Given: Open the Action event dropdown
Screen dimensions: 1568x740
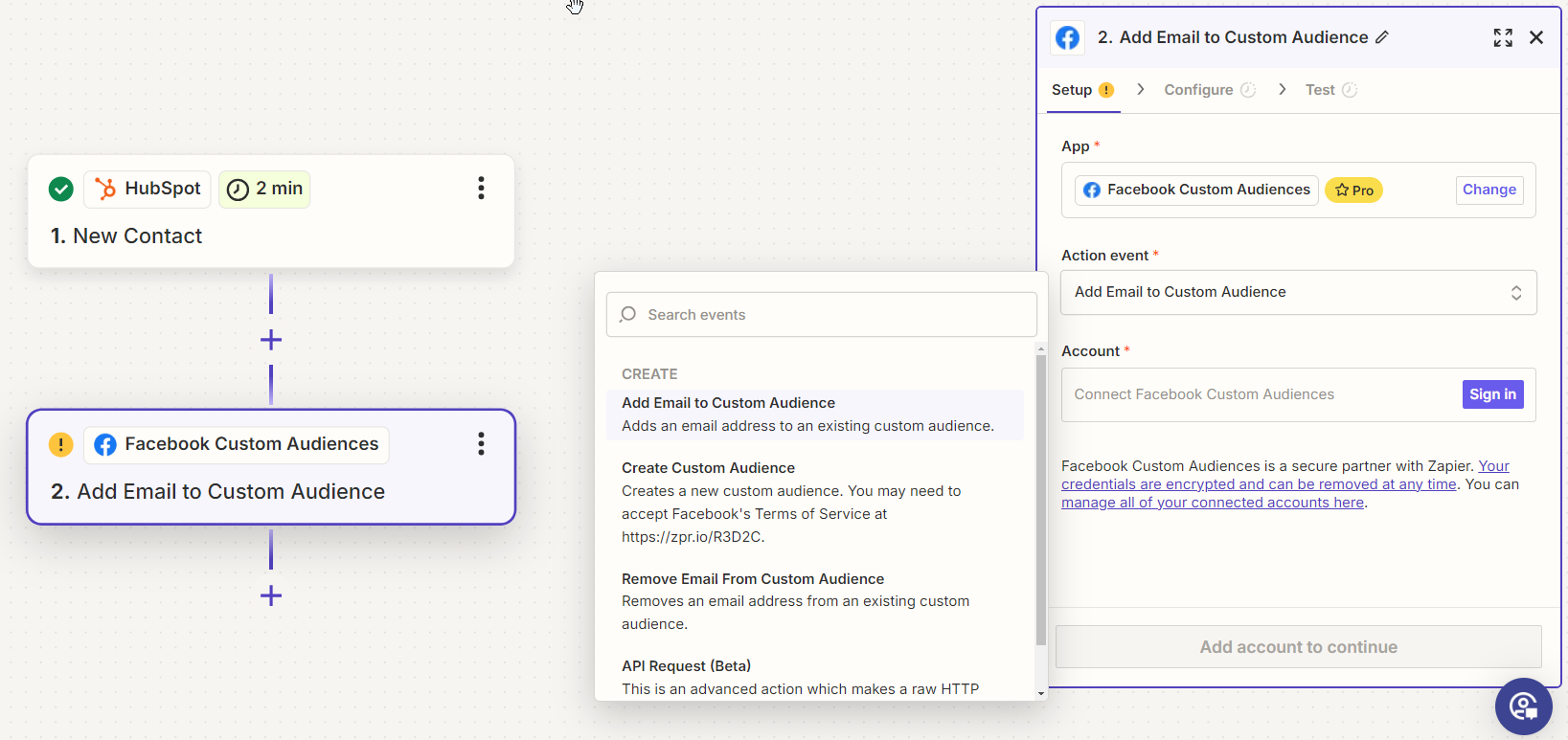Looking at the screenshot, I should [1299, 292].
